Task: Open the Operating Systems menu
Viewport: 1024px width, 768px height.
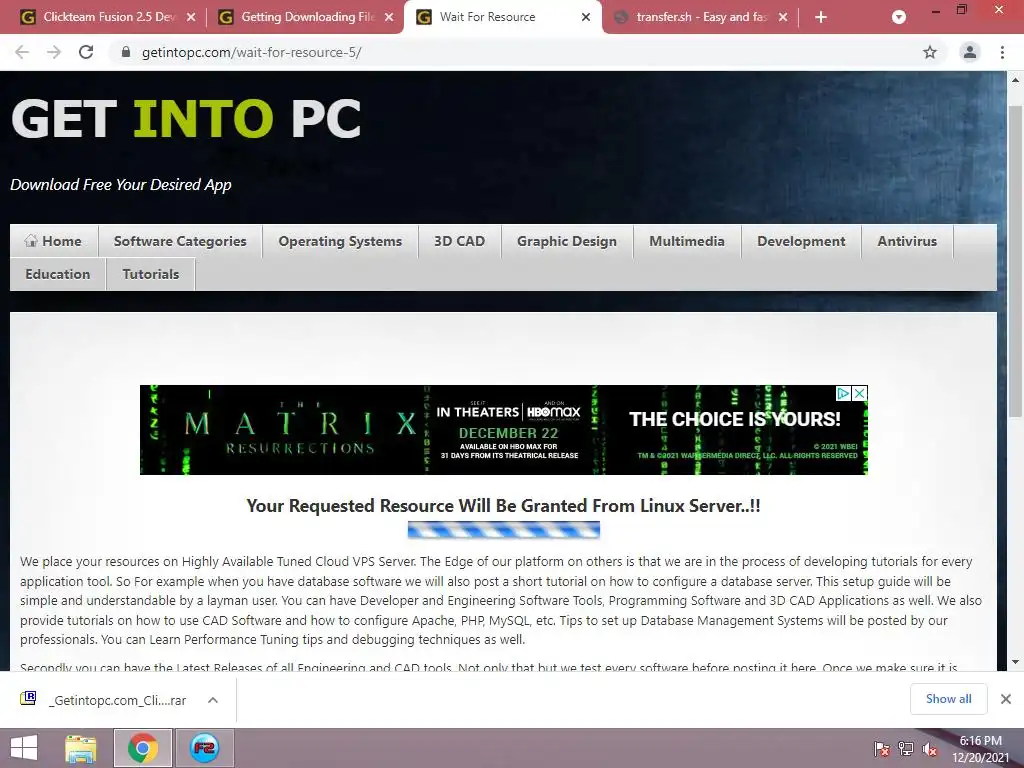Action: tap(340, 241)
